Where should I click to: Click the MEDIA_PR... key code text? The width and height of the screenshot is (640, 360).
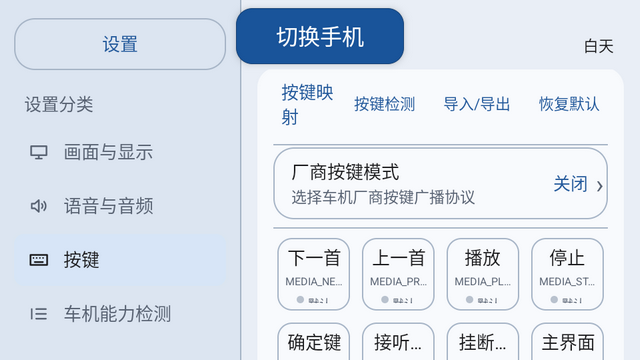click(x=398, y=282)
